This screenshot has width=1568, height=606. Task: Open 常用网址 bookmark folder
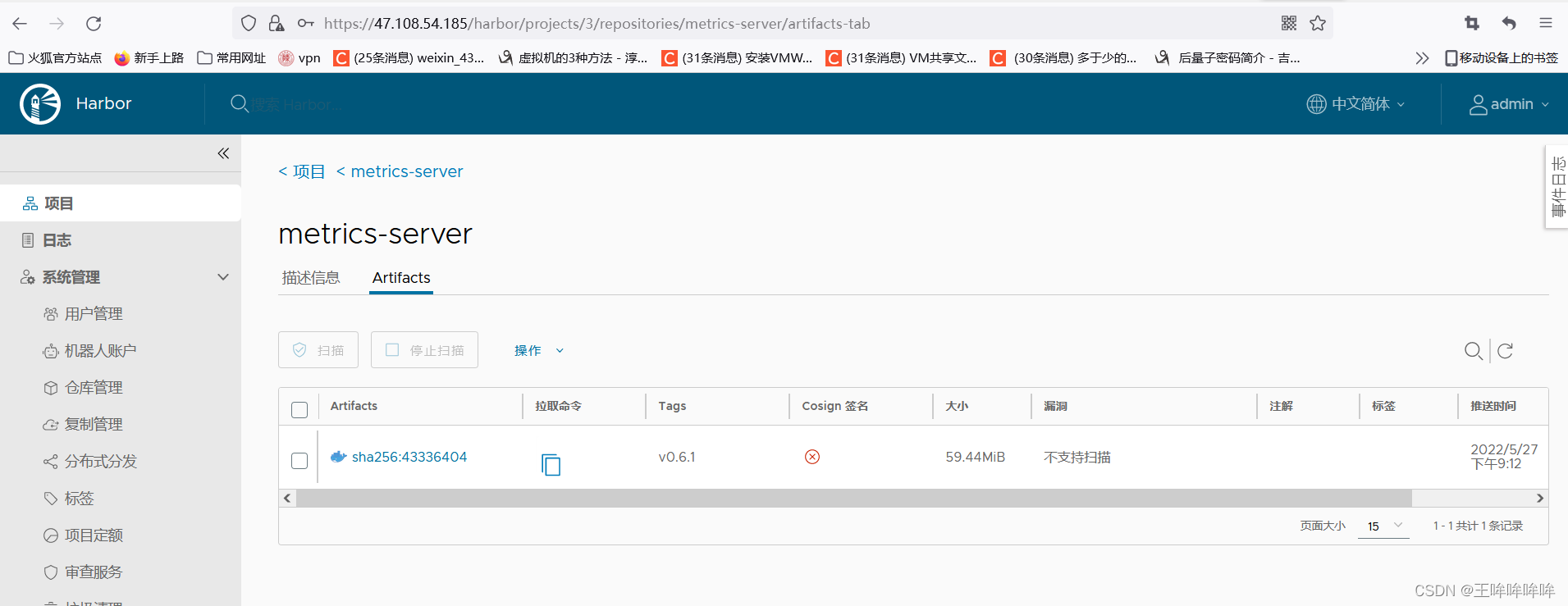click(232, 58)
